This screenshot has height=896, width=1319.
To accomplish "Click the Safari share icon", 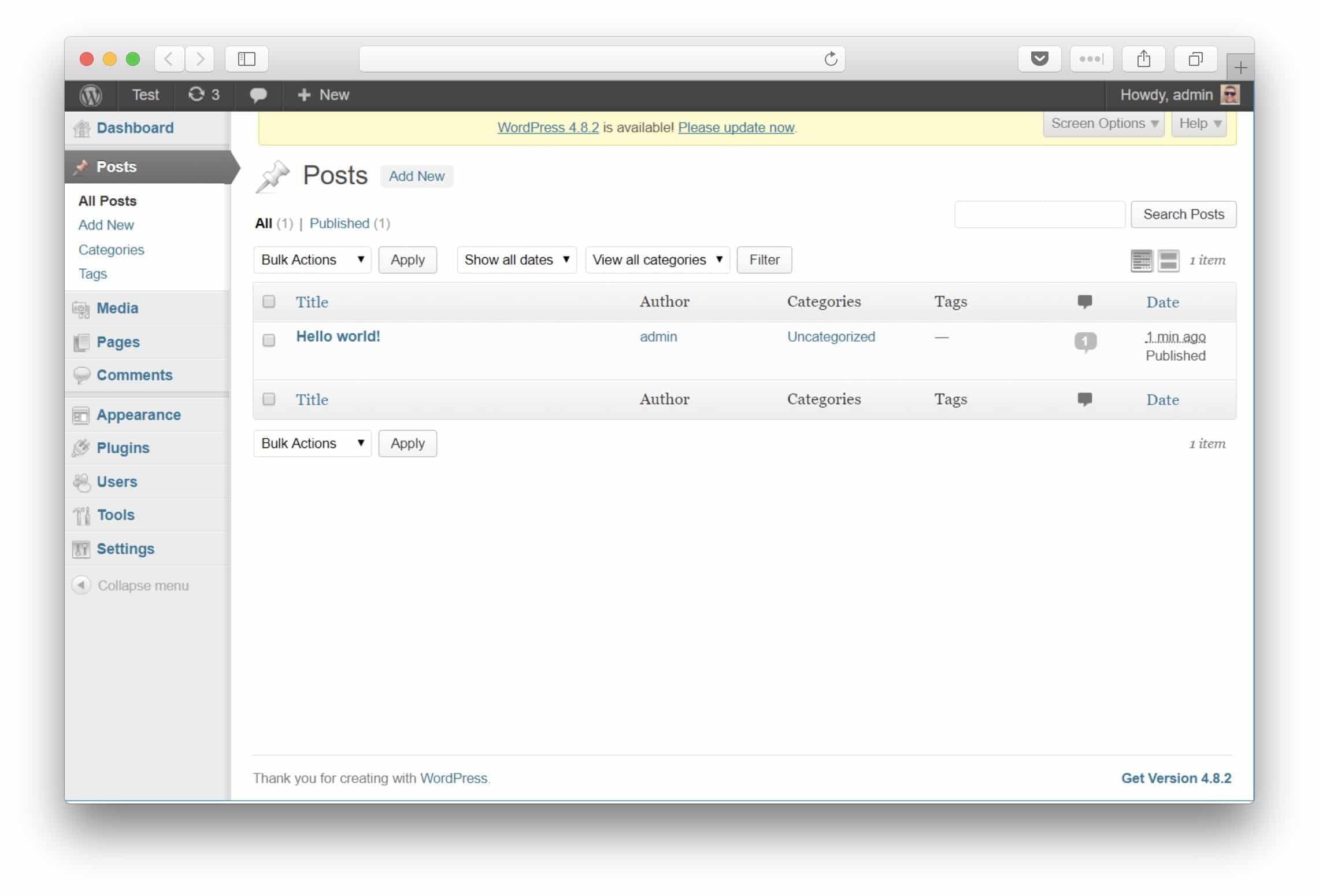I will (1143, 59).
